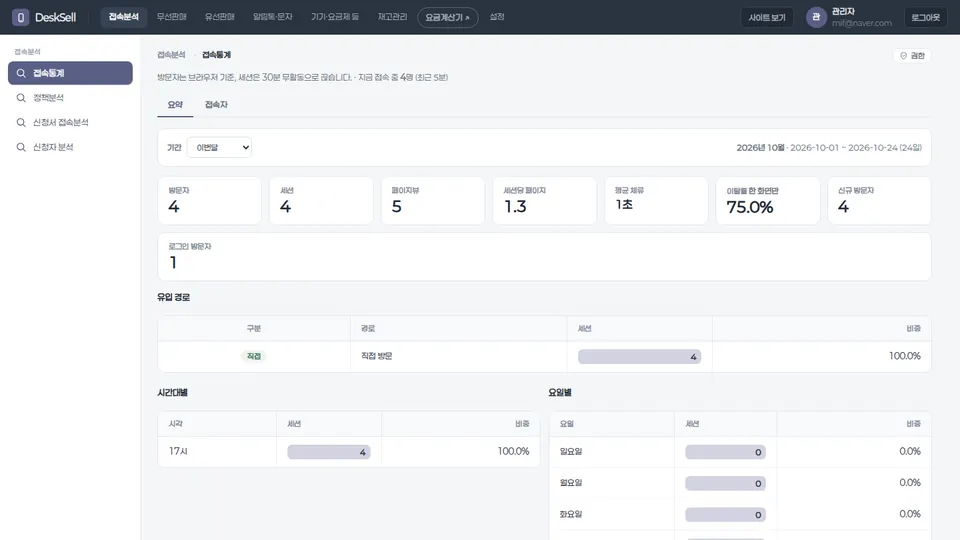Open 신청자 분석 in the sidebar

70,147
